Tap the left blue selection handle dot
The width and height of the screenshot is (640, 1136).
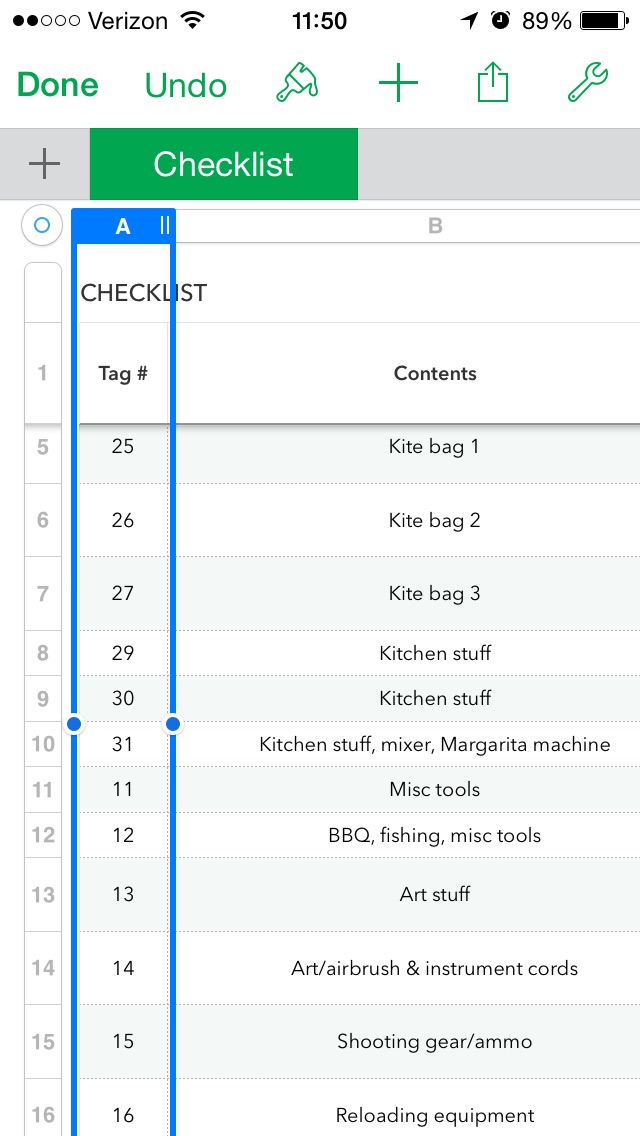[x=74, y=724]
